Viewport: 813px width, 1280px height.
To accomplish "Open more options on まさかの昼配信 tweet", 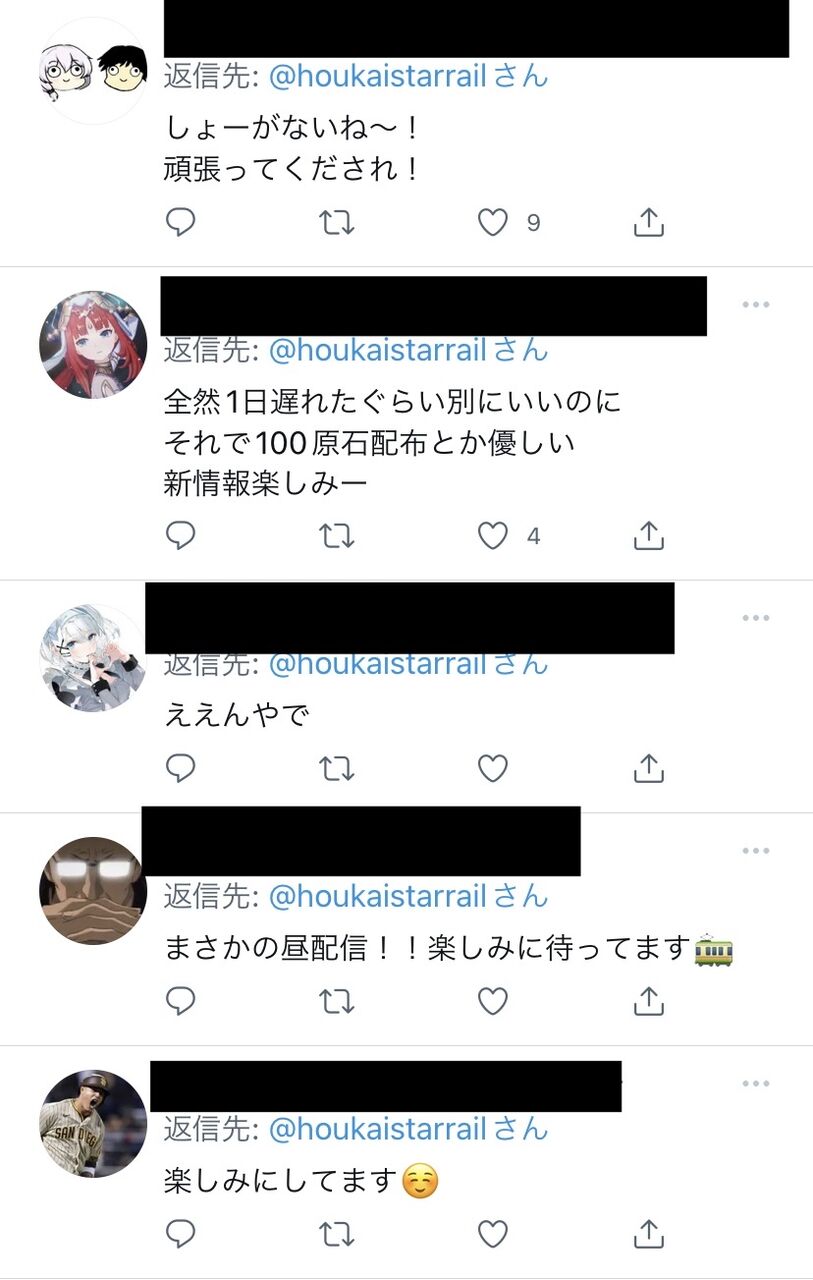I will (x=756, y=850).
